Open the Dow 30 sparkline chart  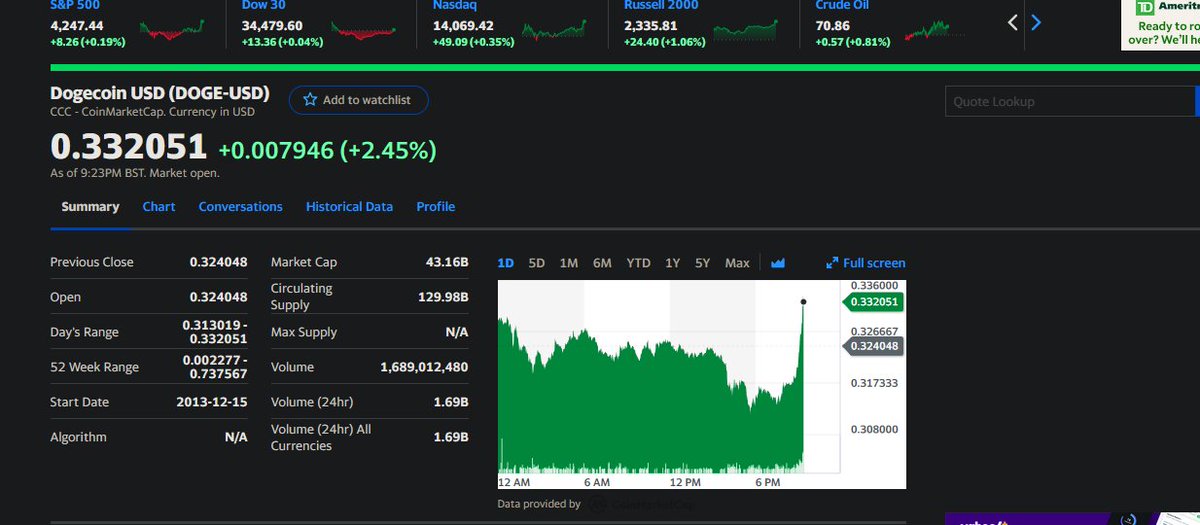pyautogui.click(x=363, y=30)
